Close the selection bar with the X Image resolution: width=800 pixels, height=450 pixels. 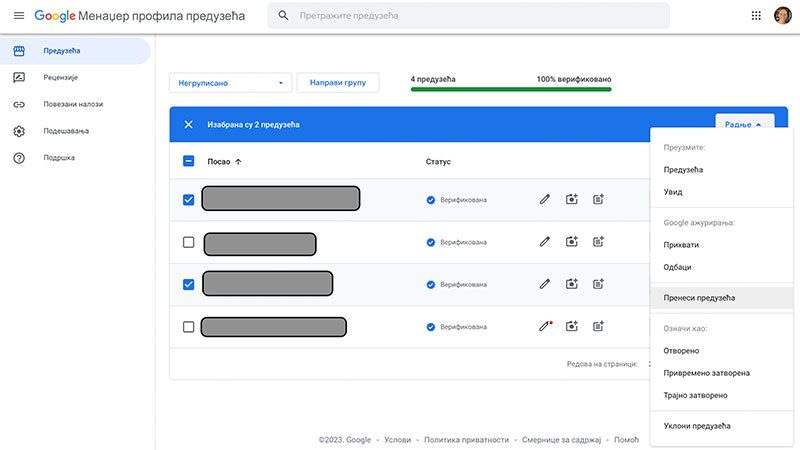click(188, 124)
